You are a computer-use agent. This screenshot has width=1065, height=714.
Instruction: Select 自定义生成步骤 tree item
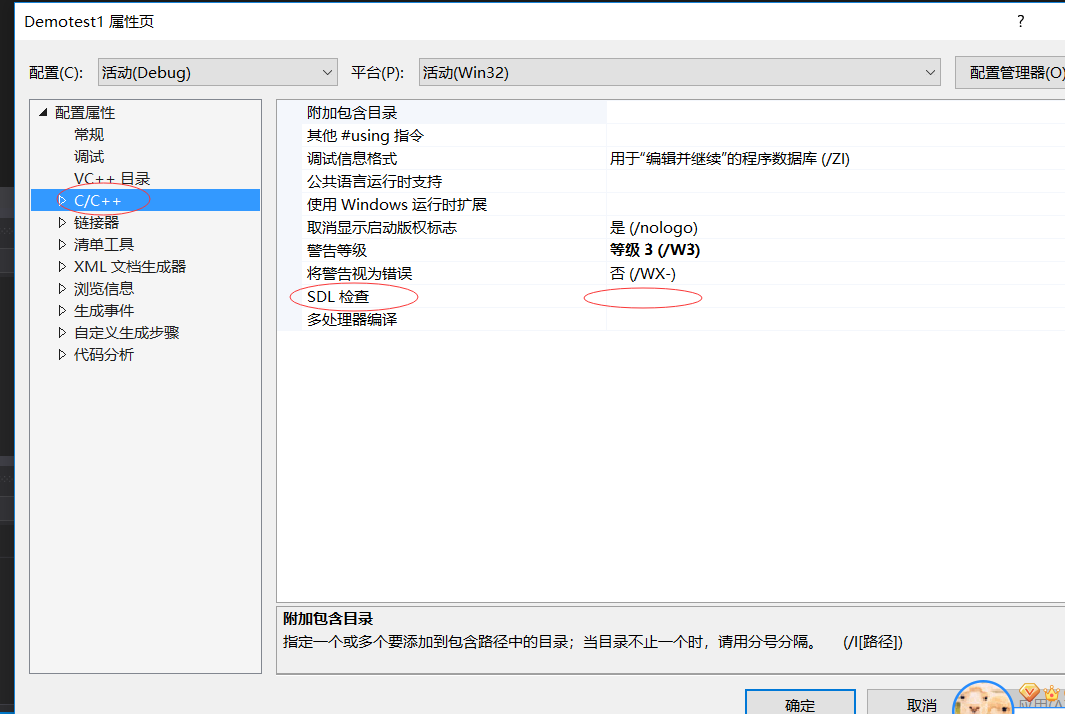(x=126, y=332)
